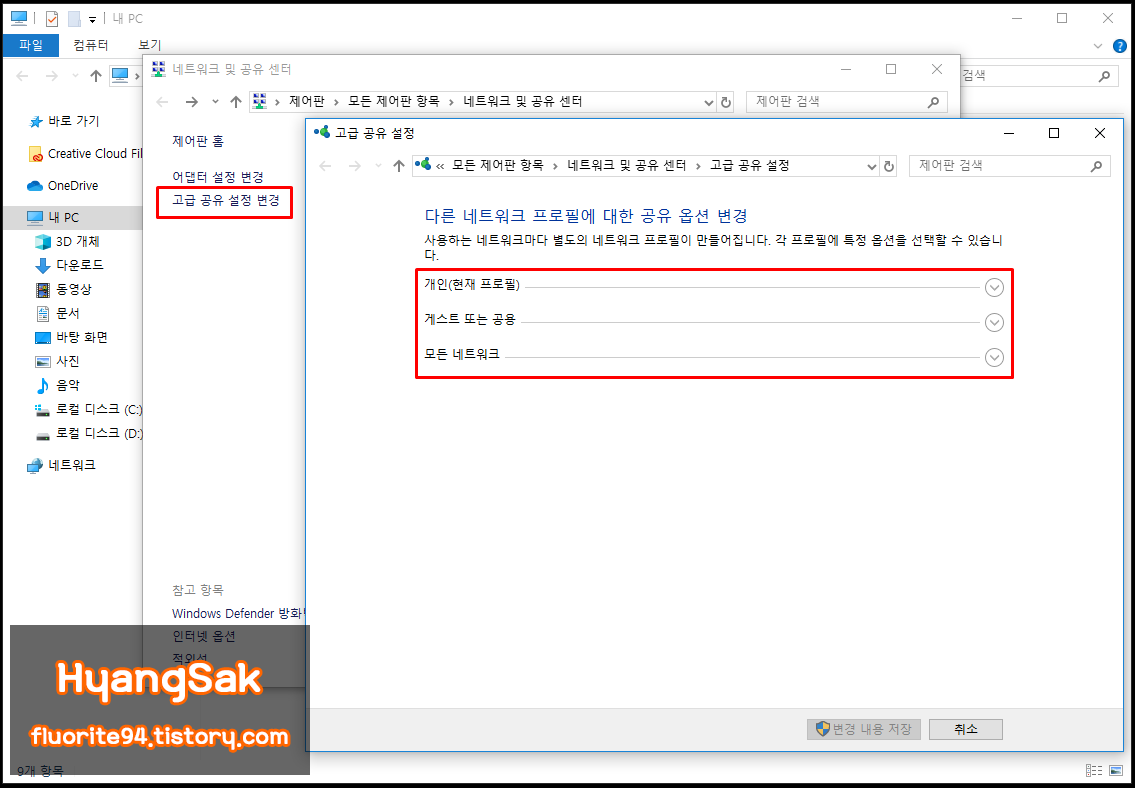Viewport: 1135px width, 788px height.
Task: Click 네트워크 및 공유 센터 breadcrumb in 고급 공유 설정
Action: 626,166
